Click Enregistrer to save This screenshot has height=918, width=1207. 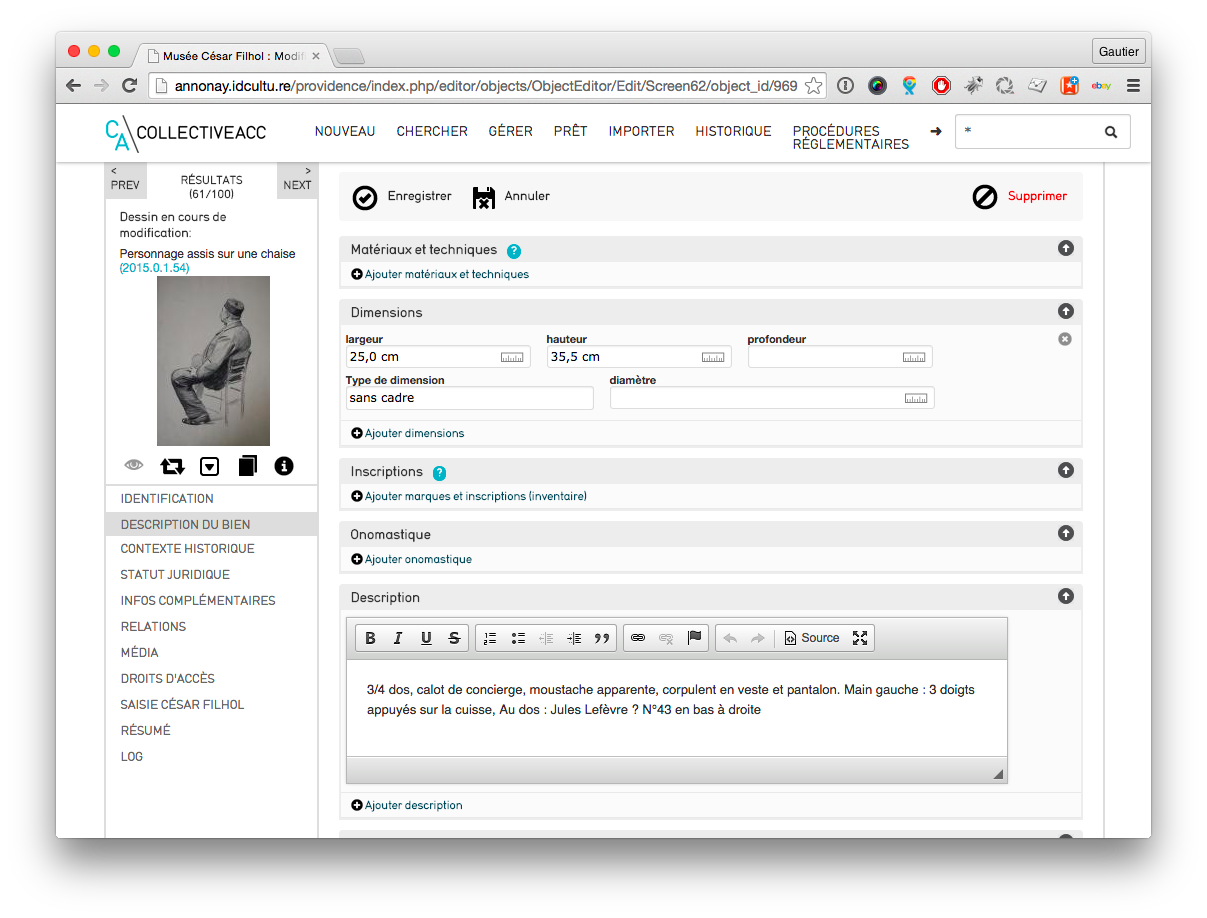(x=402, y=197)
